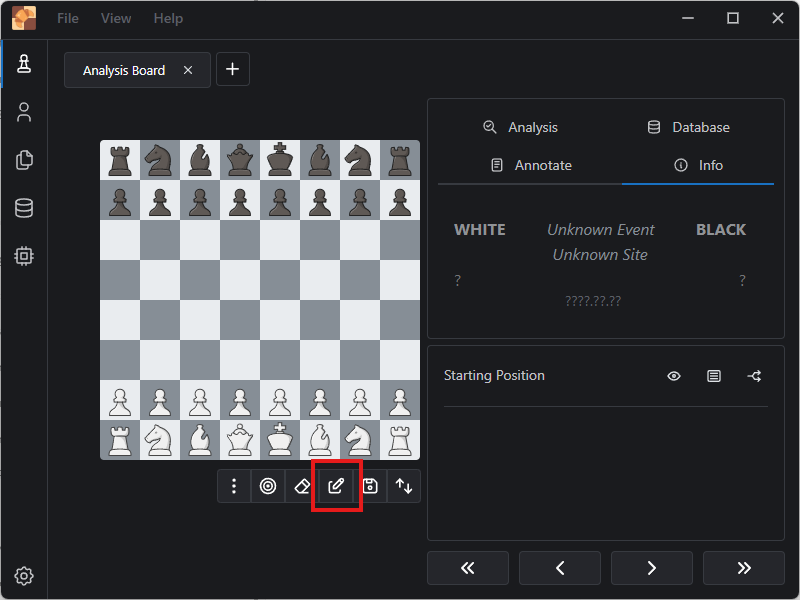Select the white pawn on e2
The image size is (800, 600).
280,400
